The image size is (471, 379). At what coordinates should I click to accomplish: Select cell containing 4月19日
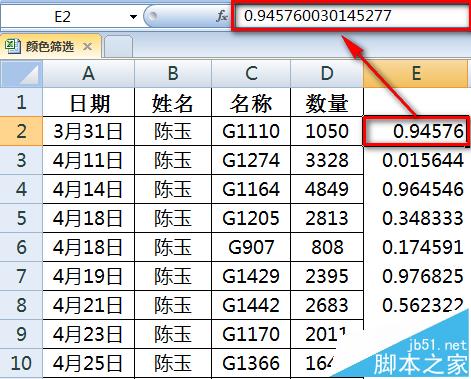[89, 276]
